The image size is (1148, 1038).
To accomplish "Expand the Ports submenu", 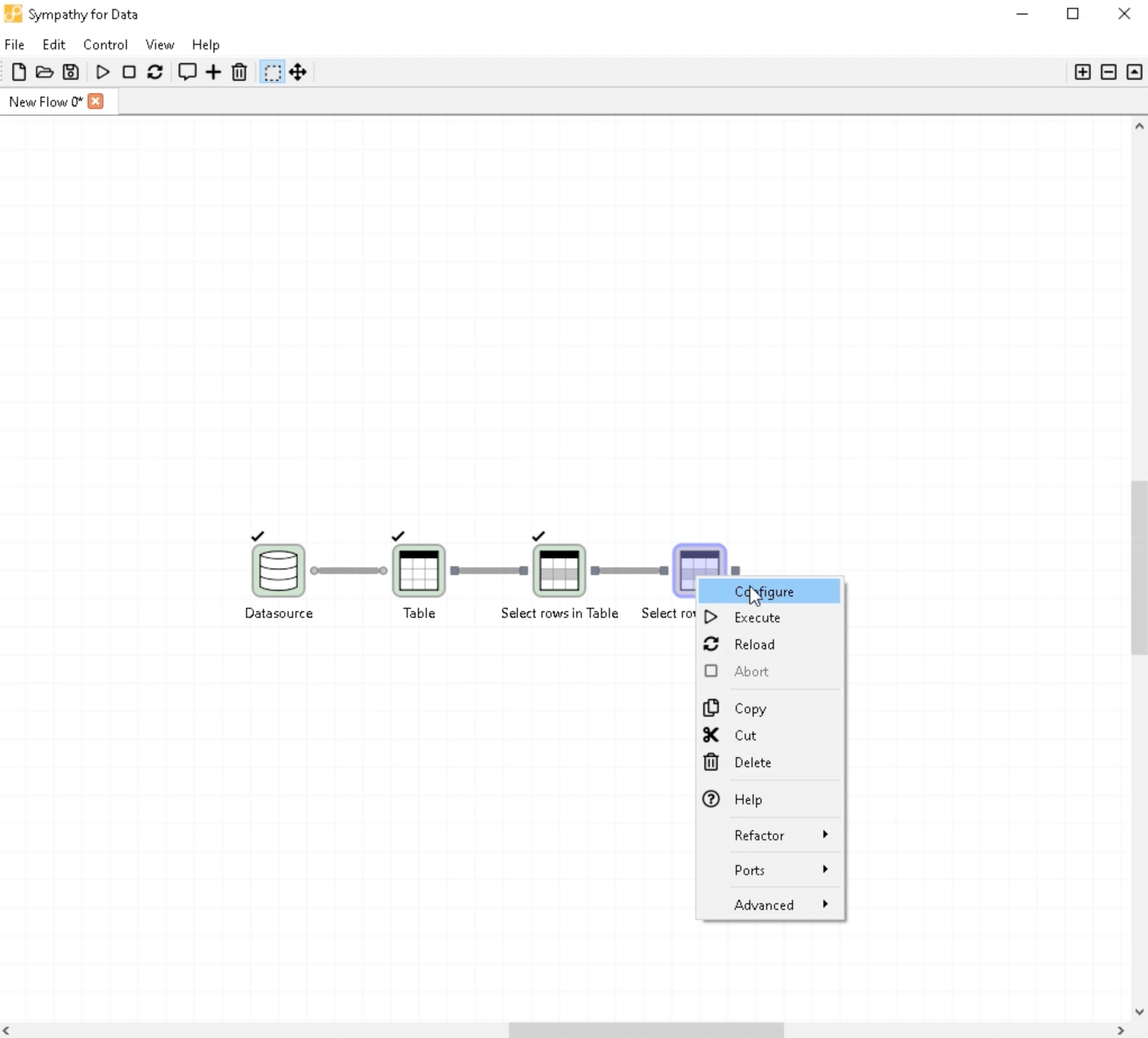I will (769, 870).
